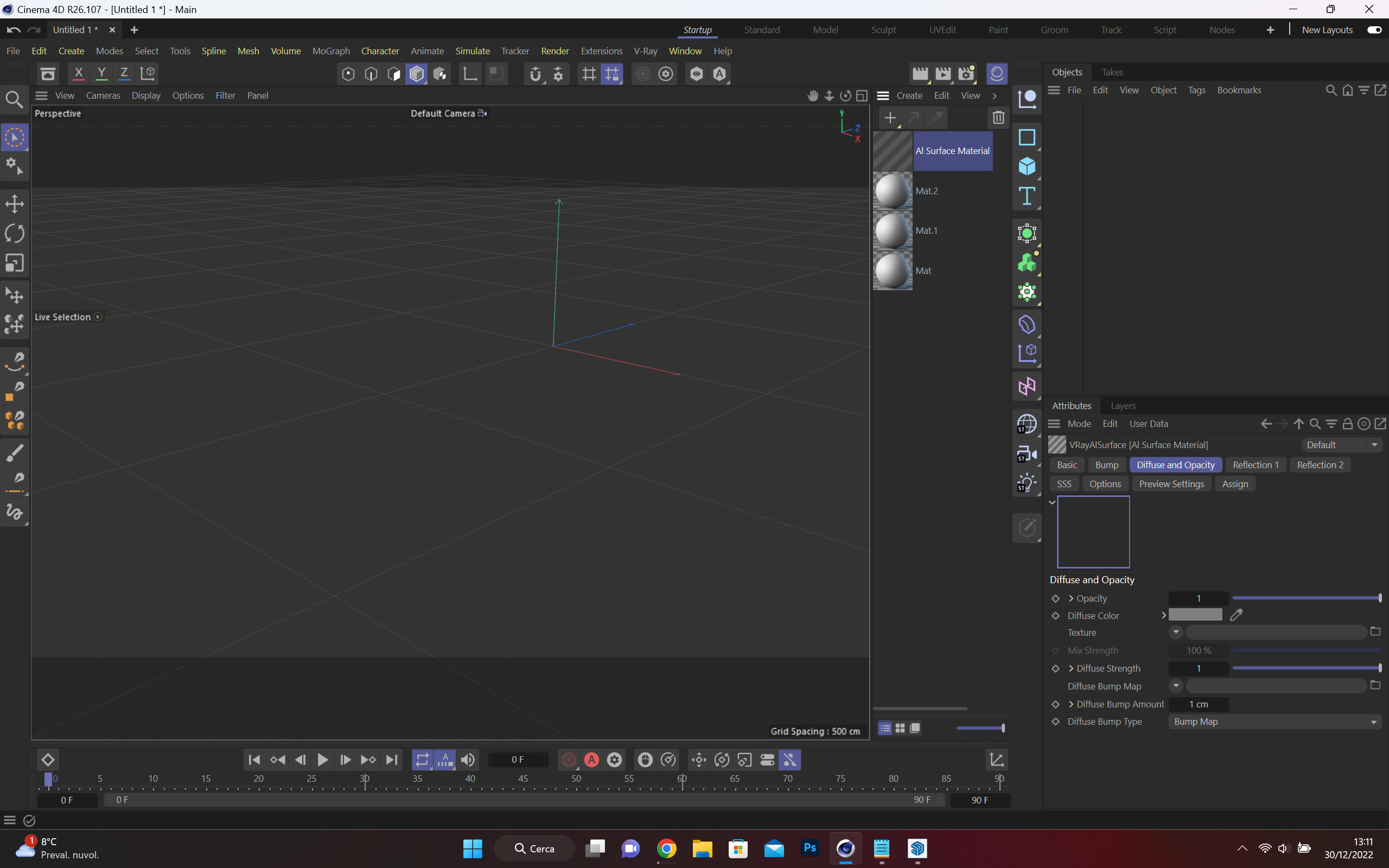This screenshot has width=1389, height=868.
Task: Open the Reflection 1 tab
Action: click(x=1256, y=465)
